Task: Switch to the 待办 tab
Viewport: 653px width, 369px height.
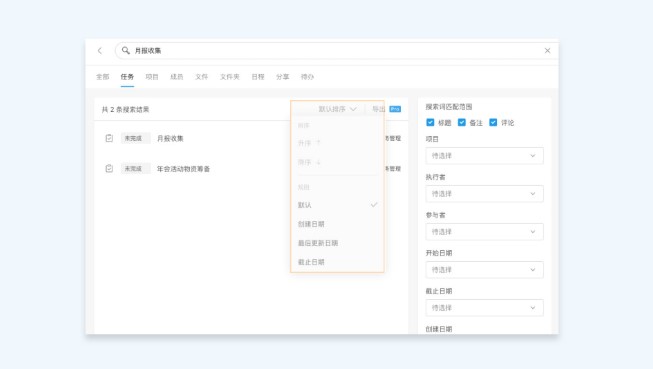Action: click(307, 77)
